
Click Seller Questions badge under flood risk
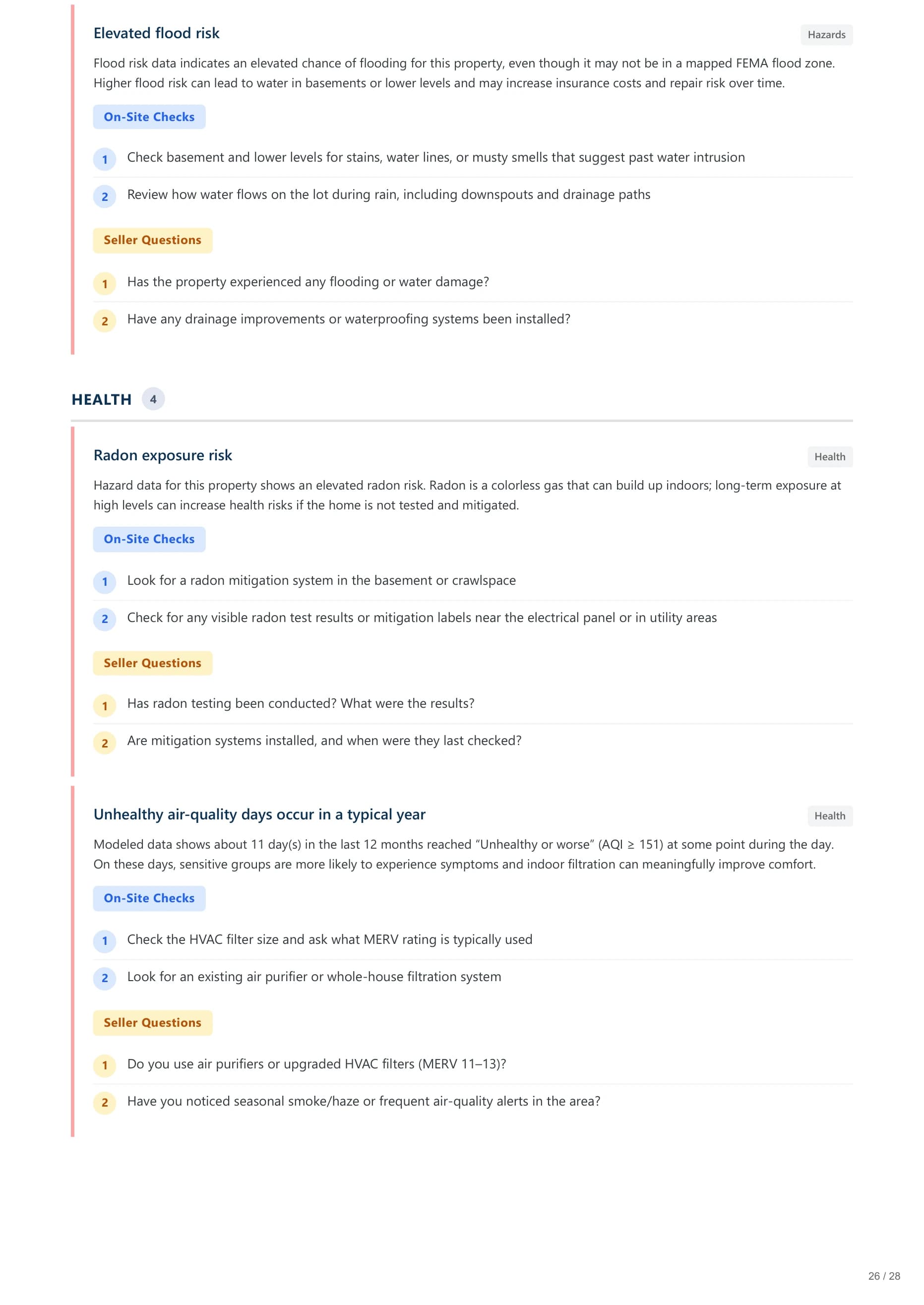152,240
